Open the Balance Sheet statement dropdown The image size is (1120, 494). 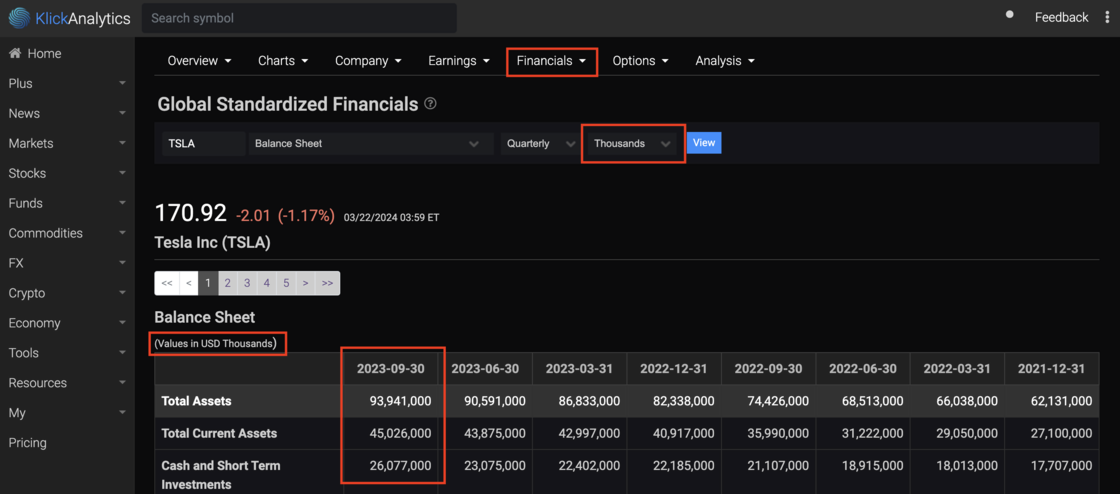[x=371, y=143]
